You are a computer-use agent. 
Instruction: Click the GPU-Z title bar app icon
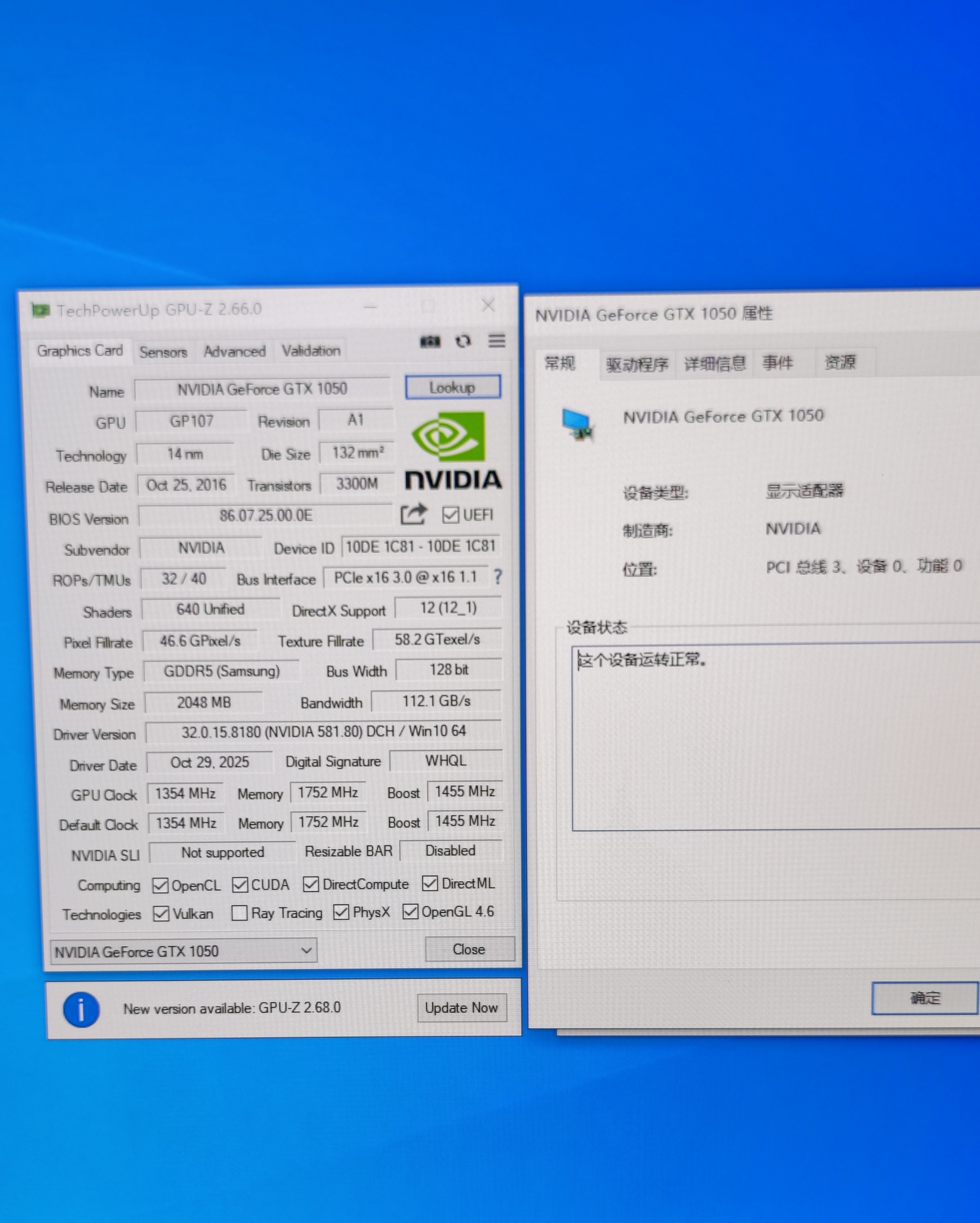[40, 310]
